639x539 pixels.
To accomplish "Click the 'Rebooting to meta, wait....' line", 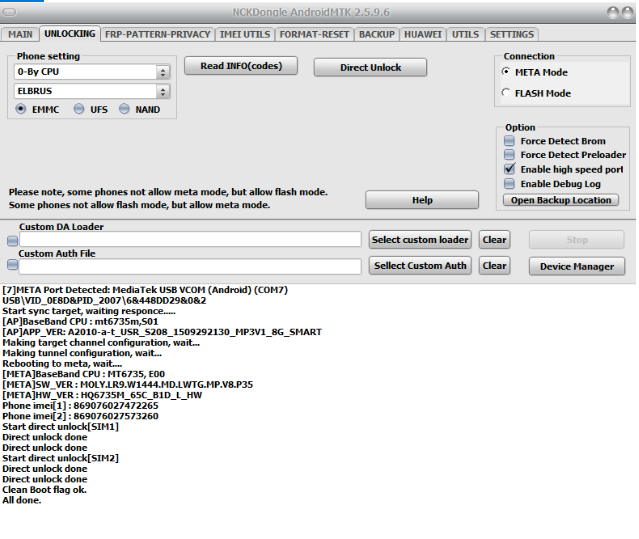I will tap(62, 363).
